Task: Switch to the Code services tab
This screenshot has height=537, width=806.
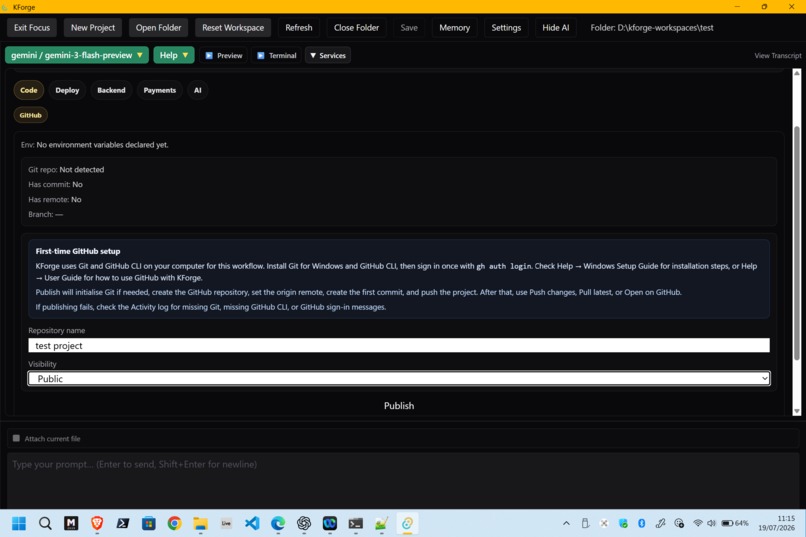Action: pyautogui.click(x=29, y=90)
